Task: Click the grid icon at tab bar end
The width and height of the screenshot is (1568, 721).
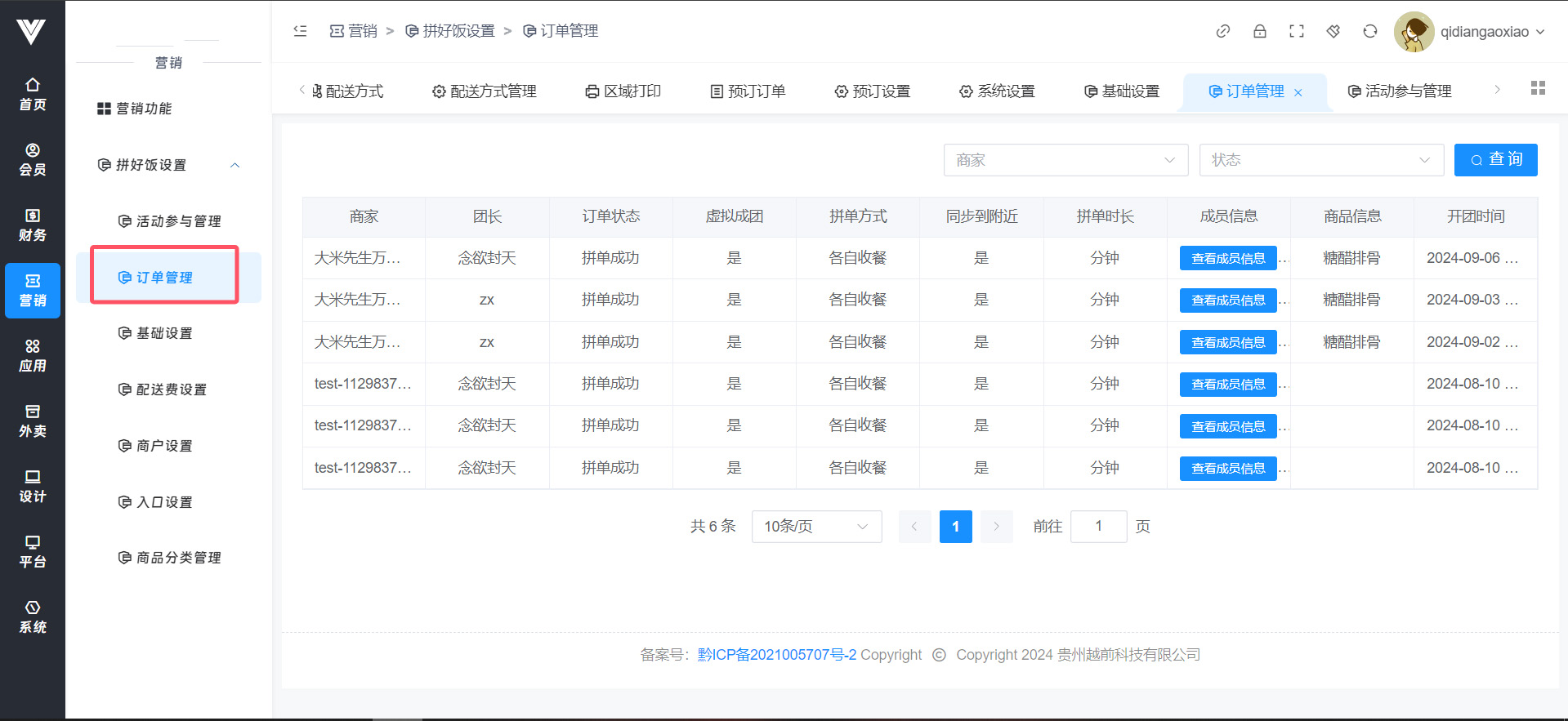Action: coord(1538,88)
